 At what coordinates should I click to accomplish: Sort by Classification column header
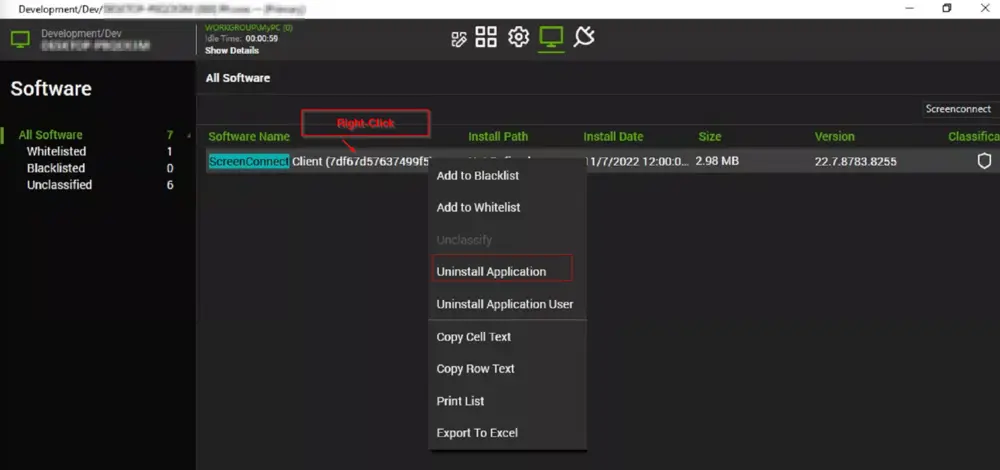pyautogui.click(x=974, y=136)
